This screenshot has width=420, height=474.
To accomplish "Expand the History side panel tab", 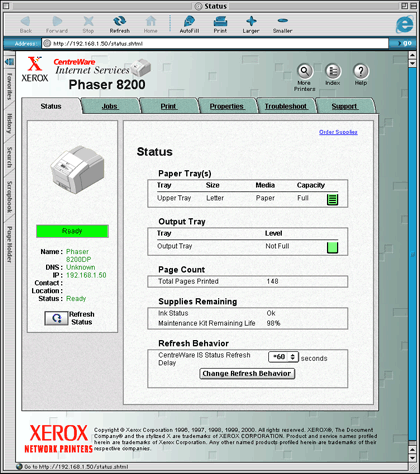I will 9,123.
